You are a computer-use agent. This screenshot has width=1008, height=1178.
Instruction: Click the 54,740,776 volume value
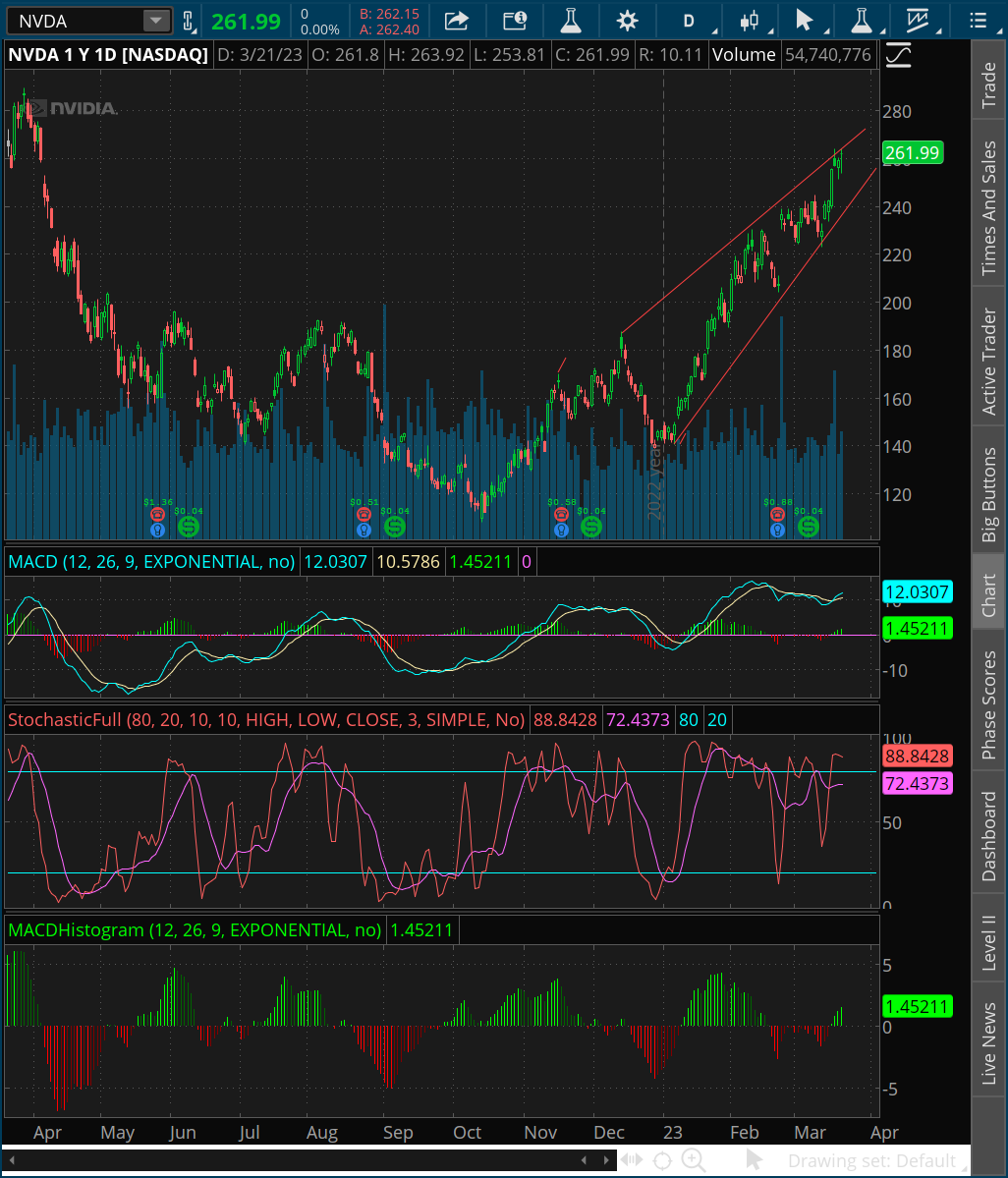pos(828,55)
